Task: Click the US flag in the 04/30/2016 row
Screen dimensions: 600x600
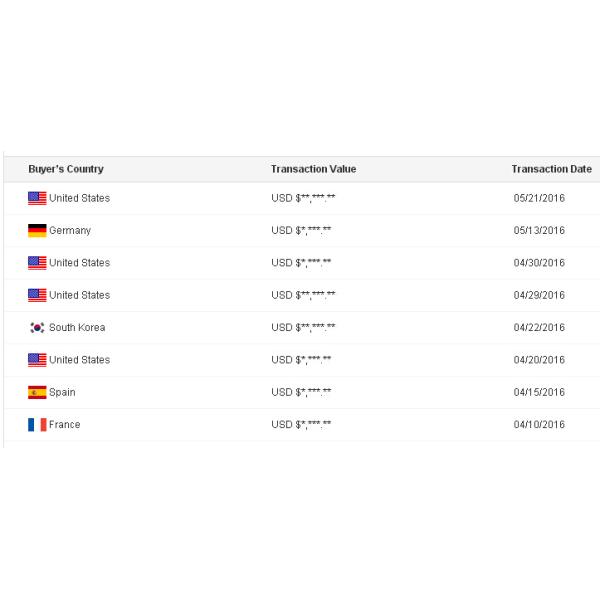Action: coord(37,263)
